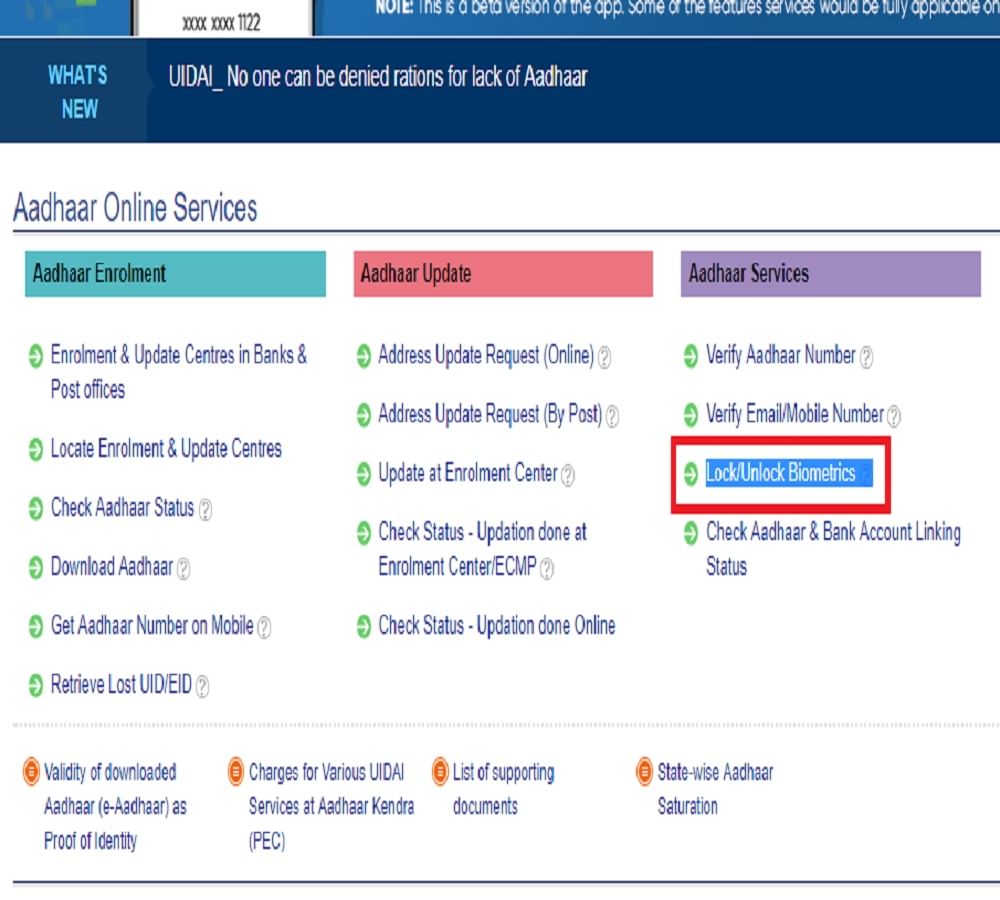Click the orange icon beside State-wise Aadhaar Saturation

(644, 772)
